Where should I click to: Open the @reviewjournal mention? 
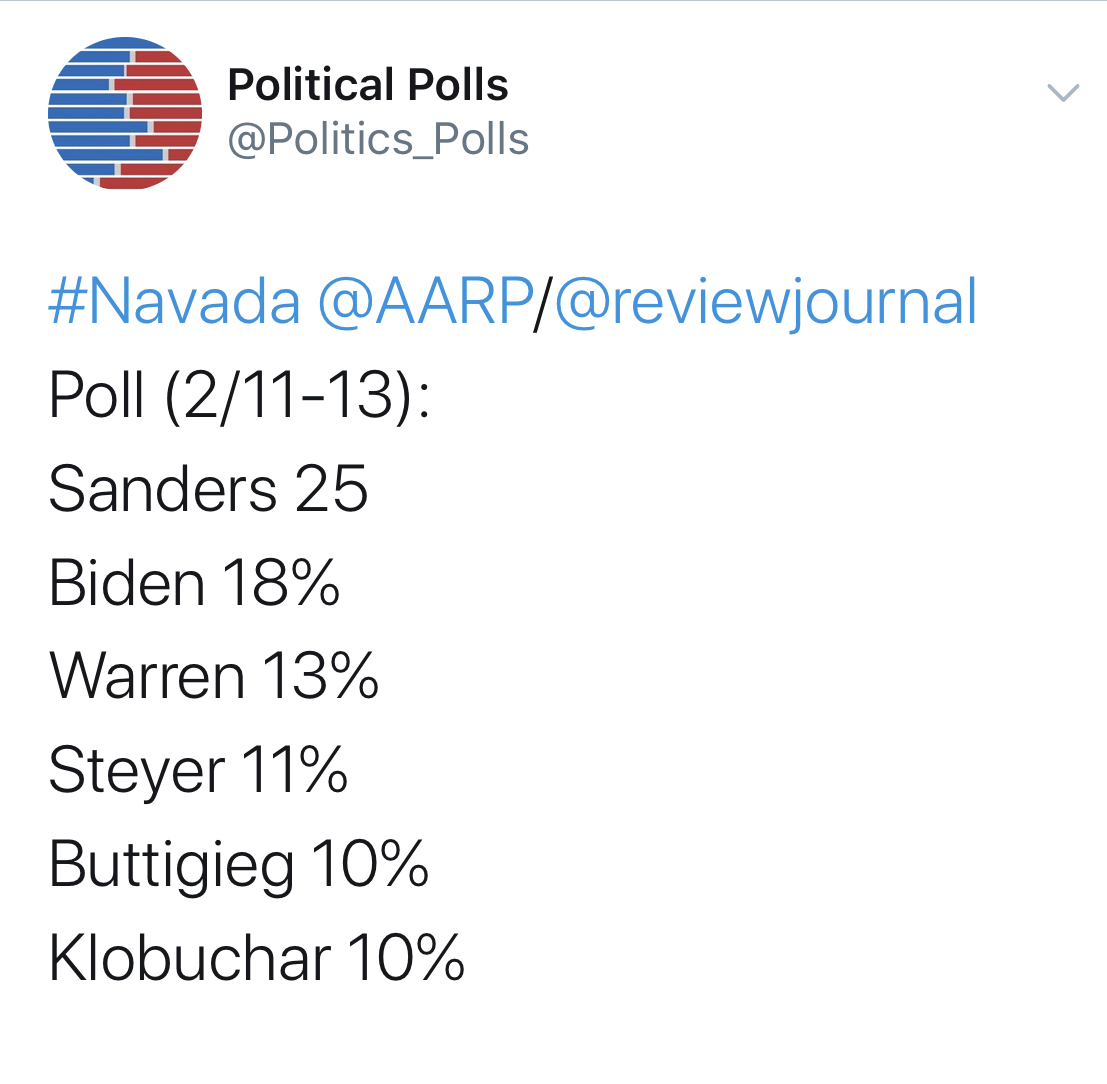tap(766, 304)
